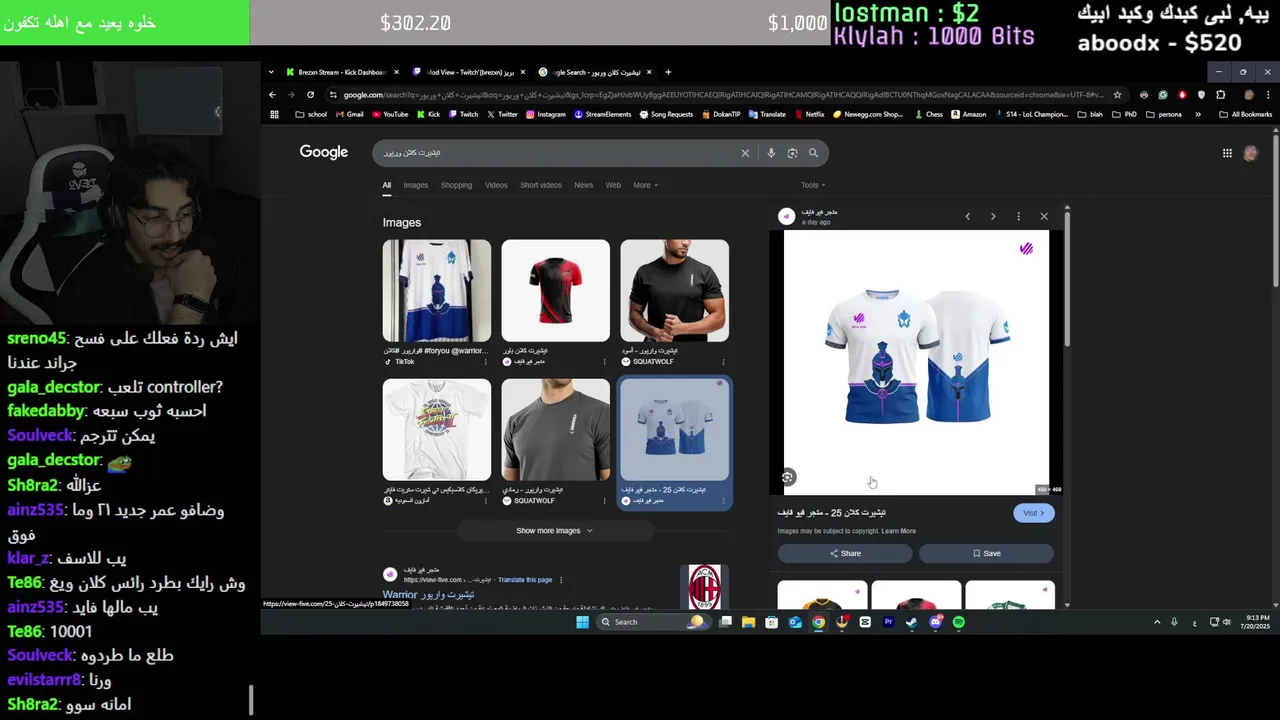This screenshot has height=720, width=1280.
Task: Open the YouTube bookmark
Action: tap(390, 114)
